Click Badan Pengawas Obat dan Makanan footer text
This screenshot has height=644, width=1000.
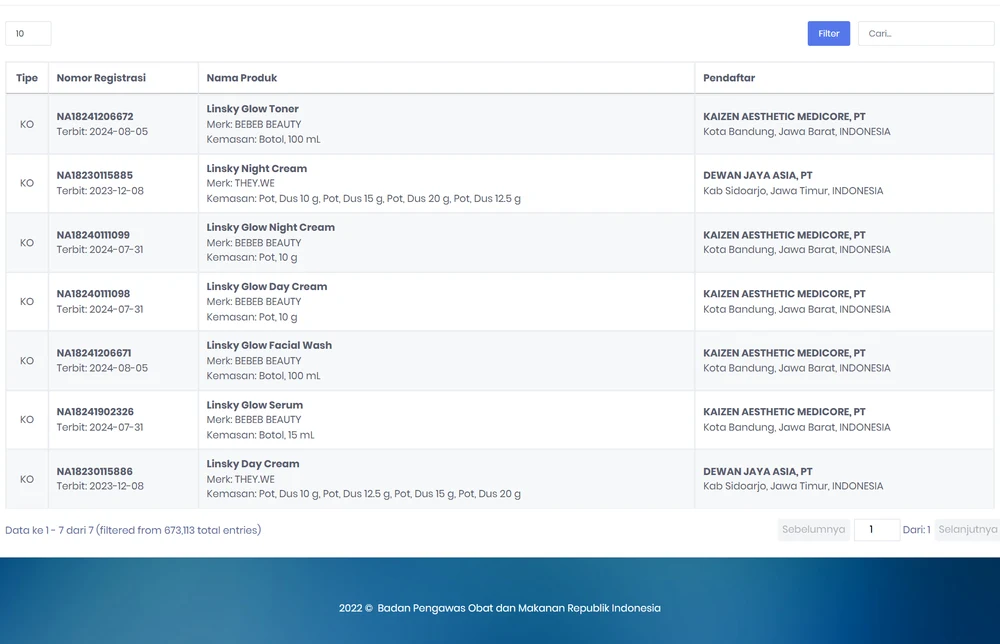click(518, 608)
